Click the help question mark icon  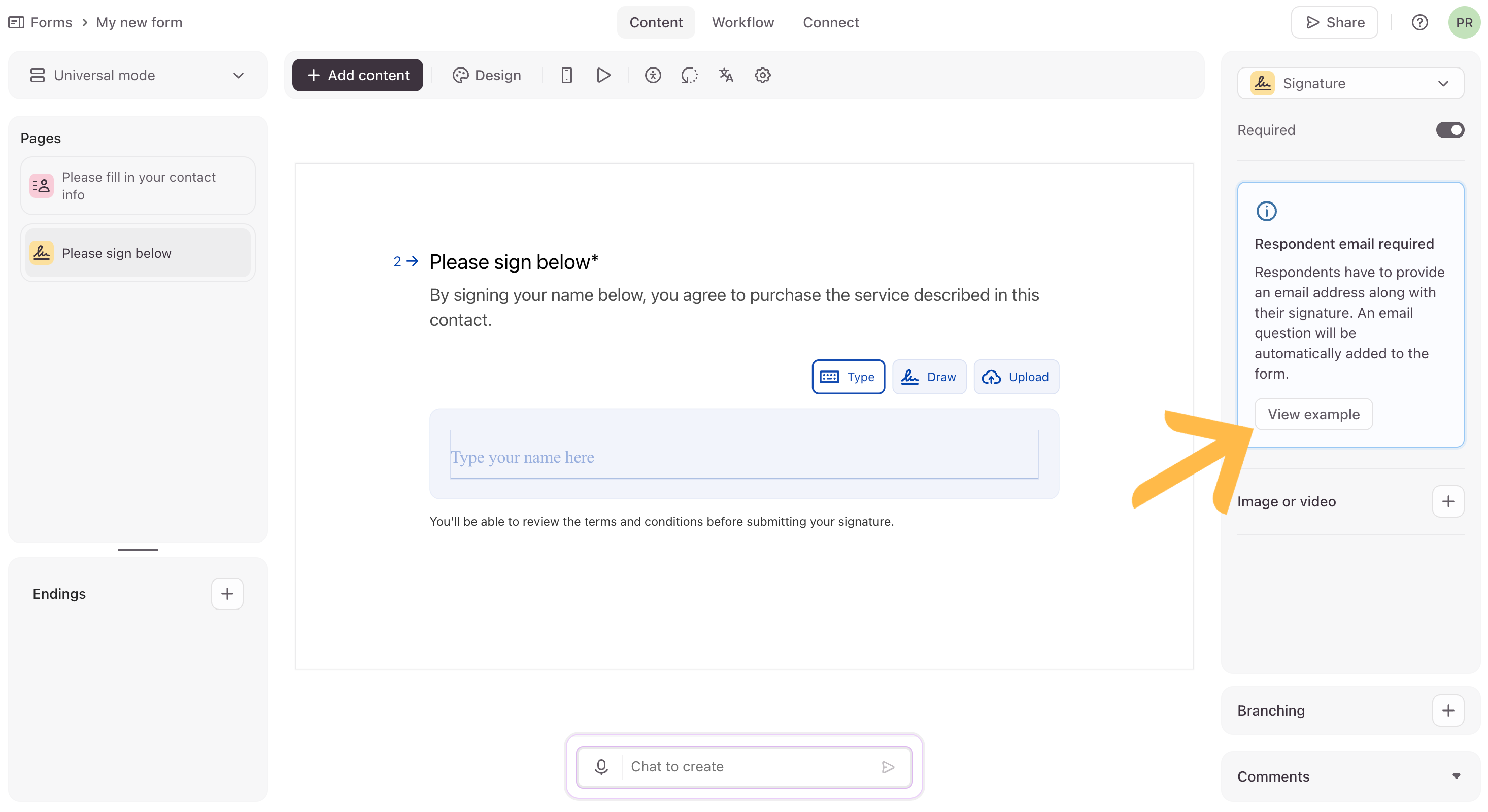coord(1419,22)
